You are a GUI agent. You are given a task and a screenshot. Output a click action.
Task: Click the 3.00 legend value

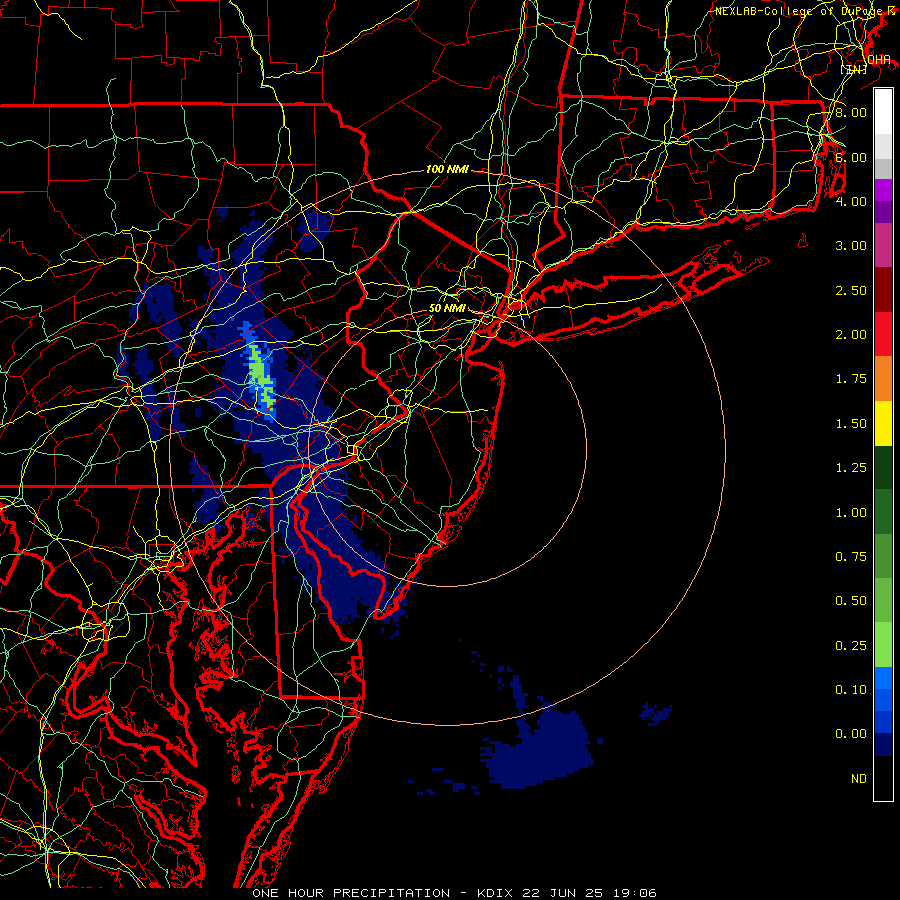click(851, 246)
